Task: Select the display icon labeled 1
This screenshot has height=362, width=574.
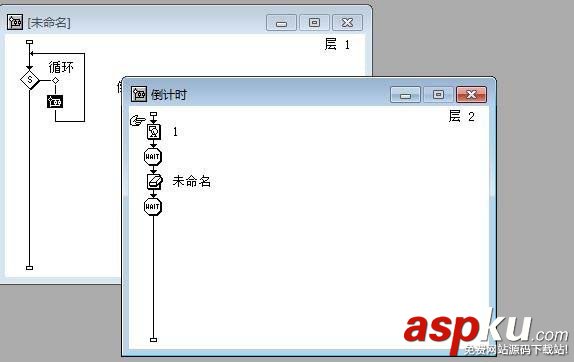Action: 154,132
